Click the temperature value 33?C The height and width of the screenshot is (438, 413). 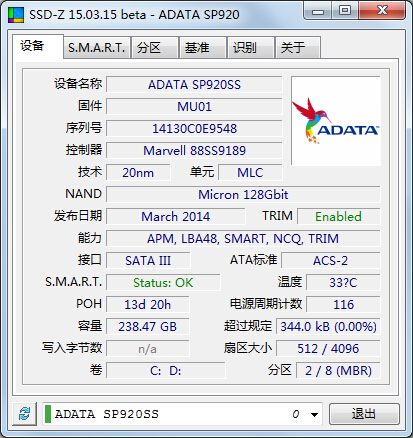pyautogui.click(x=343, y=283)
